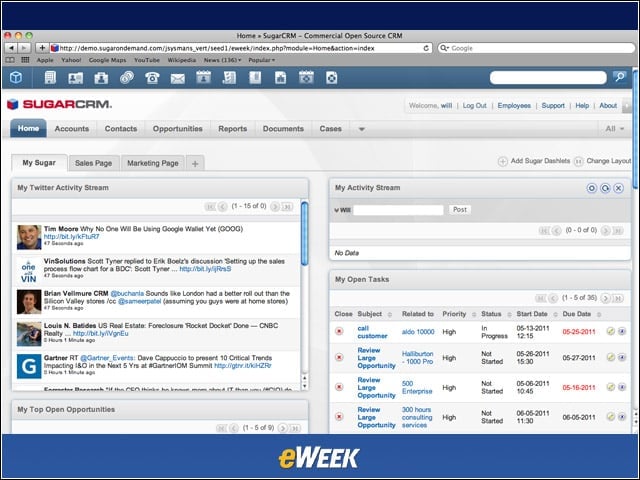Refresh the My Activity Stream dashlet
The image size is (640, 480).
tap(605, 188)
